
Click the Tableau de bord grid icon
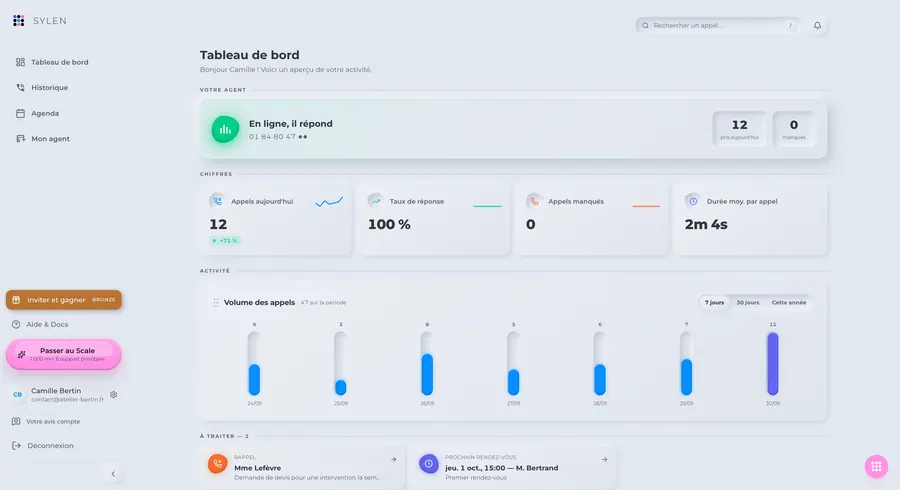pyautogui.click(x=21, y=62)
